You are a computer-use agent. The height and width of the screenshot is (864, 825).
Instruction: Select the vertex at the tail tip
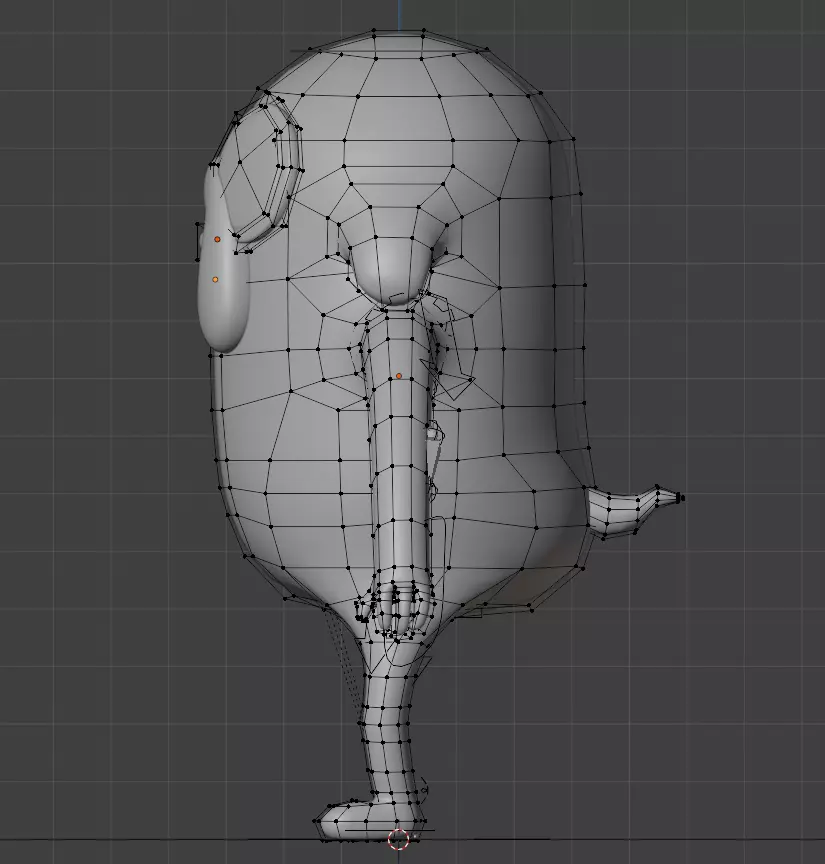(682, 498)
